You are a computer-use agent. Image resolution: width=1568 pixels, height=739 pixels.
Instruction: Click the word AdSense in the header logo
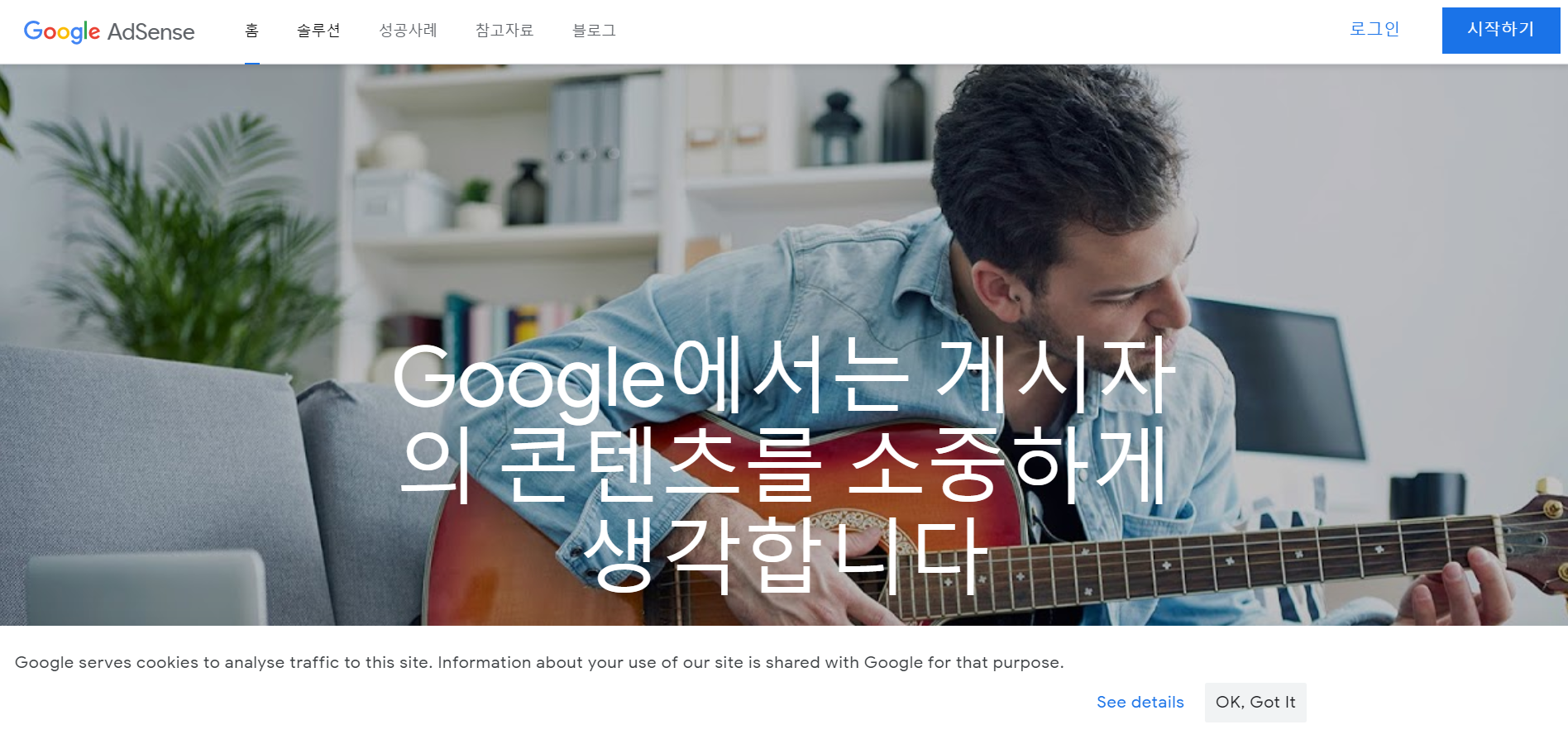[151, 31]
